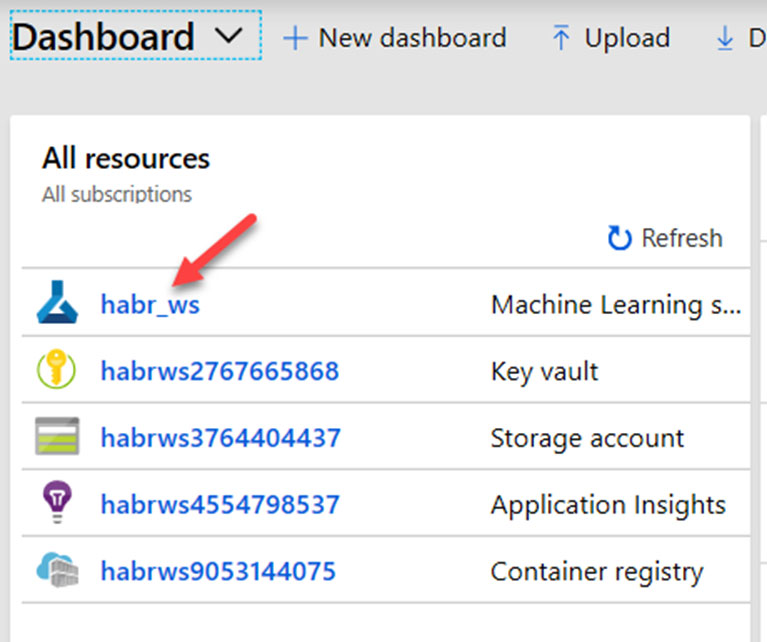Viewport: 767px width, 642px height.
Task: Click the Application Insights lightbulb icon
Action: click(x=57, y=503)
